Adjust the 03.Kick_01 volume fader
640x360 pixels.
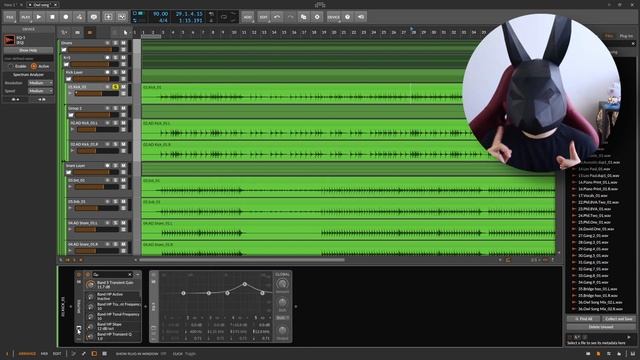click(x=96, y=94)
